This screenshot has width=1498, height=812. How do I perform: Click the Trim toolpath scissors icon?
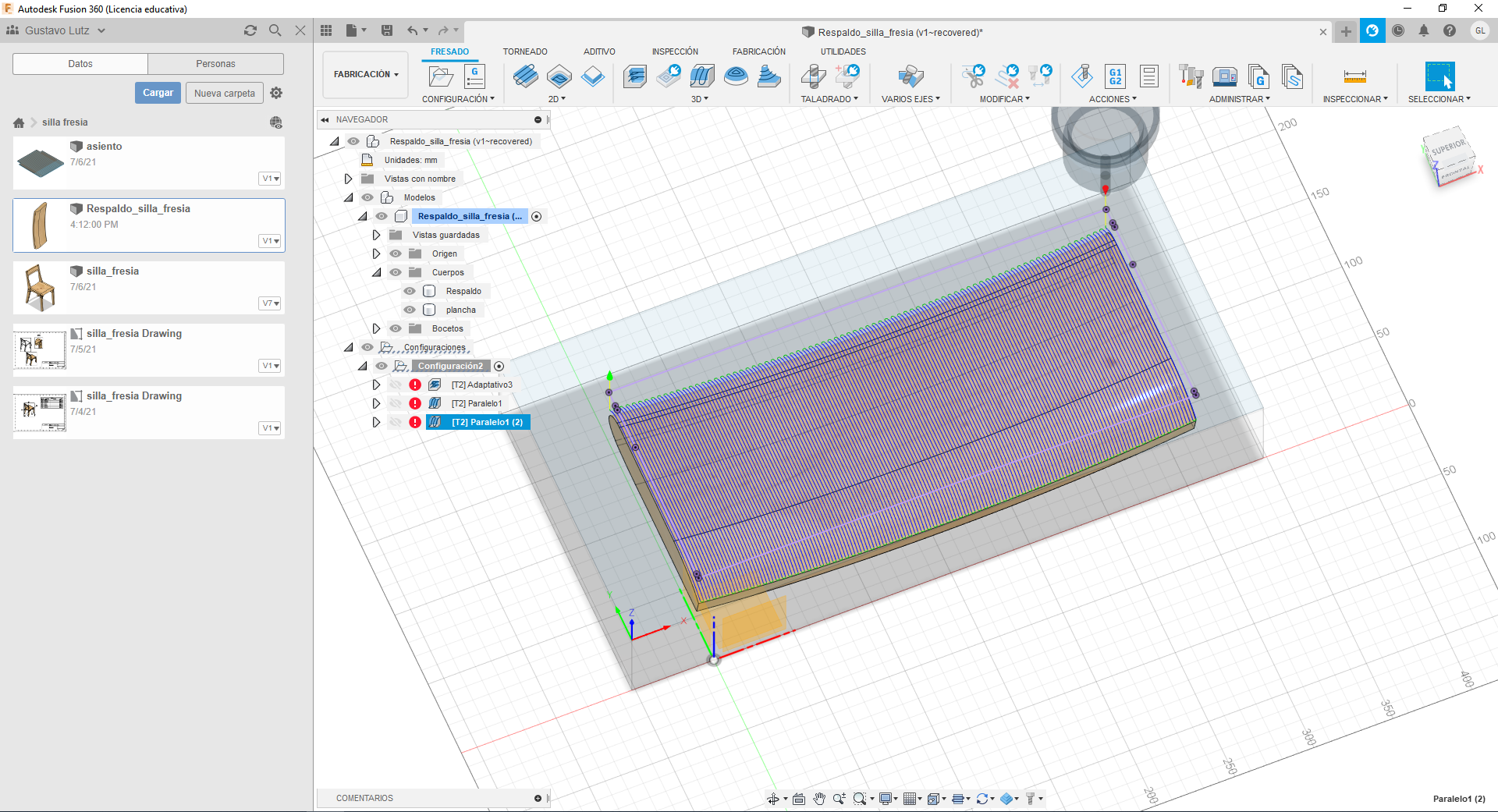click(x=974, y=76)
